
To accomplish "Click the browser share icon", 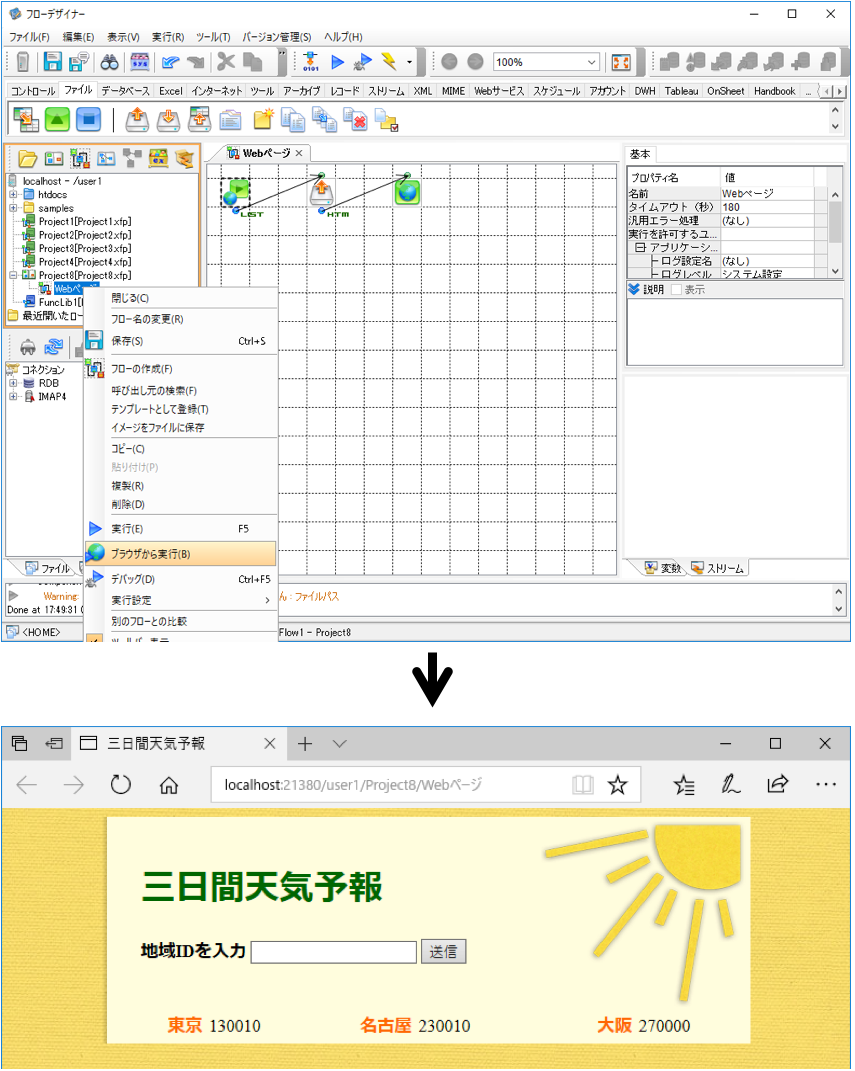I will 777,784.
